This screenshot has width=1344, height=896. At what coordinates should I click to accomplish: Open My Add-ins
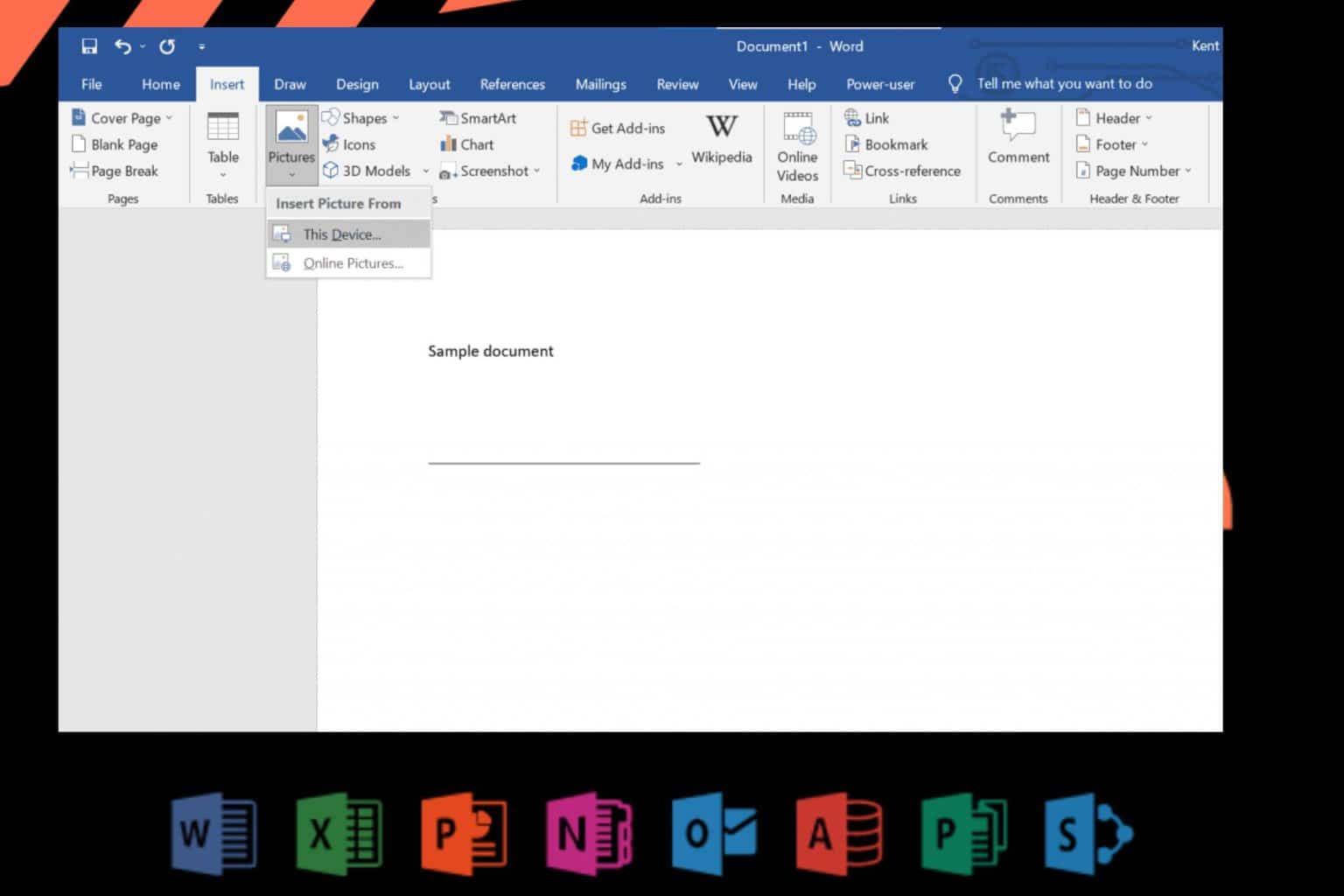[618, 164]
